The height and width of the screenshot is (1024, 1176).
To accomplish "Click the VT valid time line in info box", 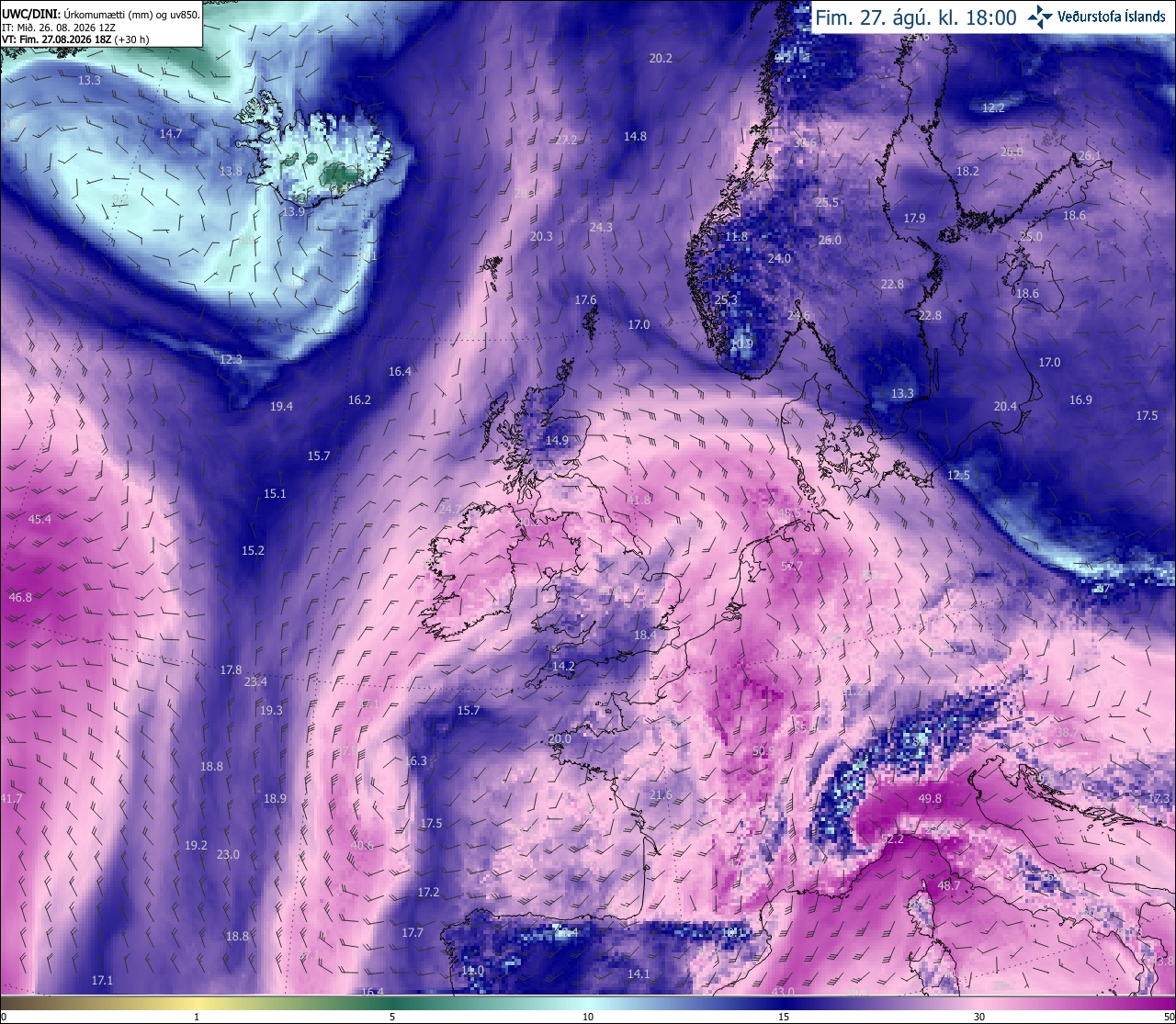I will click(x=76, y=39).
